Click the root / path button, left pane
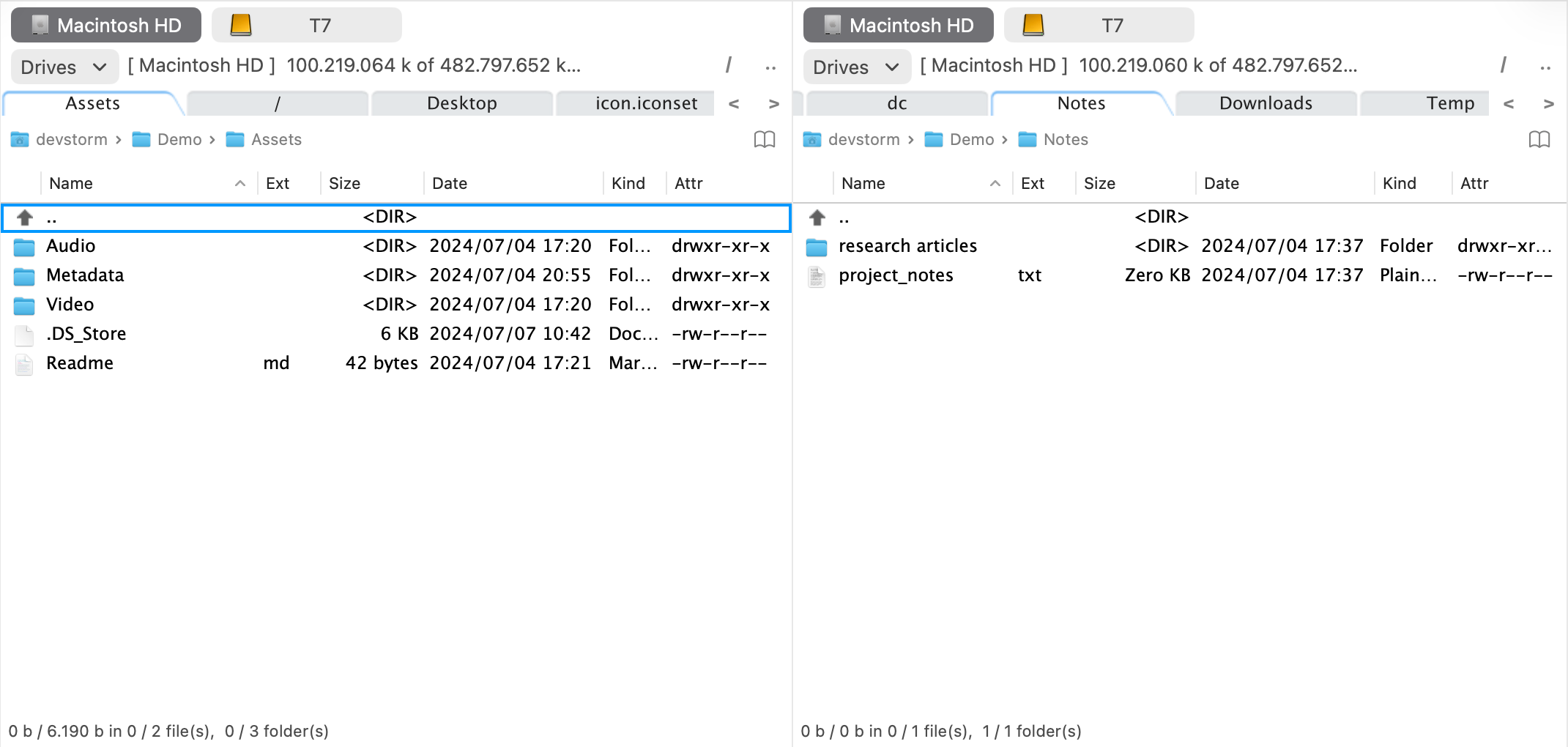This screenshot has height=747, width=1568. click(x=729, y=65)
